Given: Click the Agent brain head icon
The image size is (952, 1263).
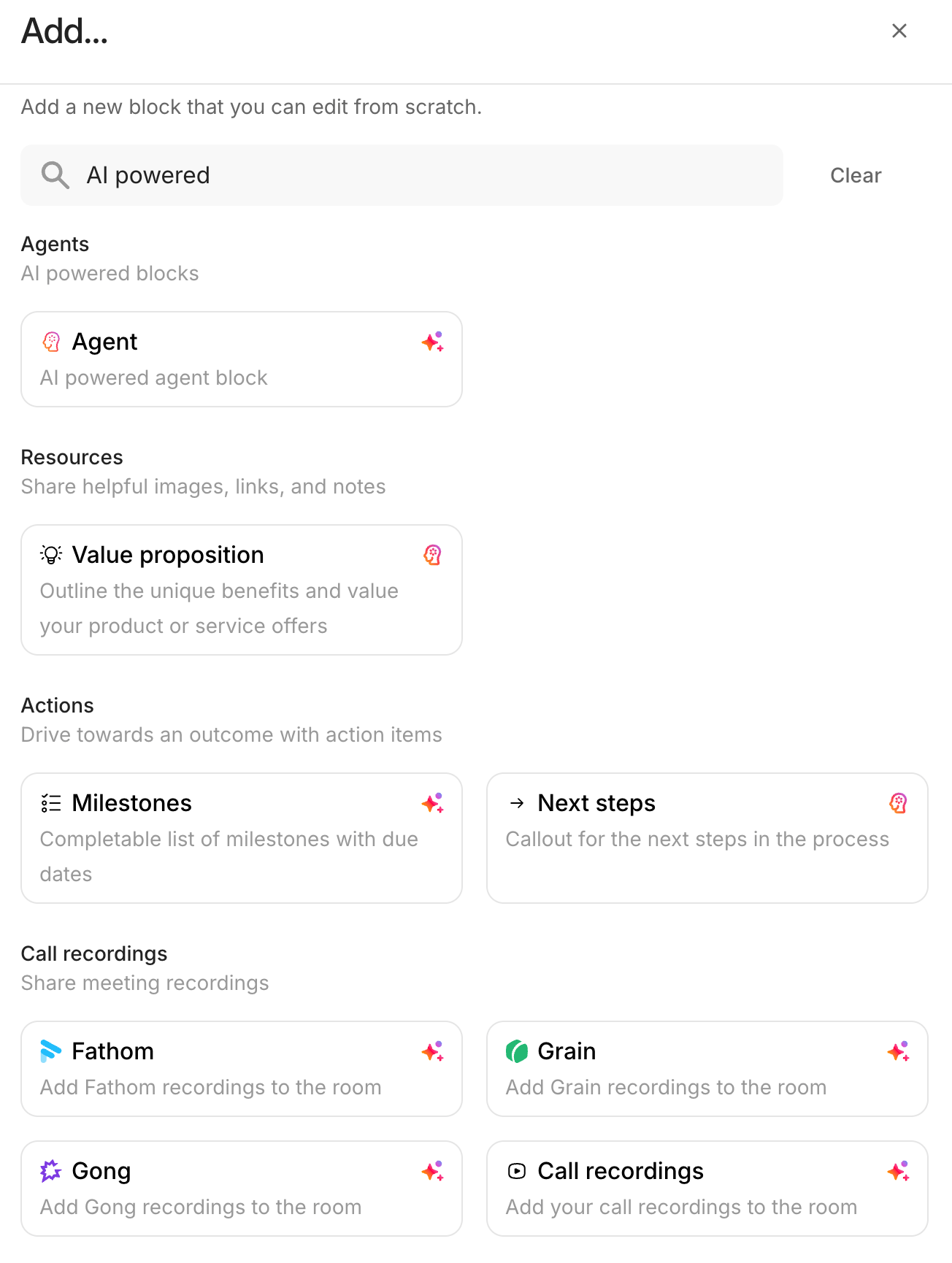Looking at the screenshot, I should 51,342.
